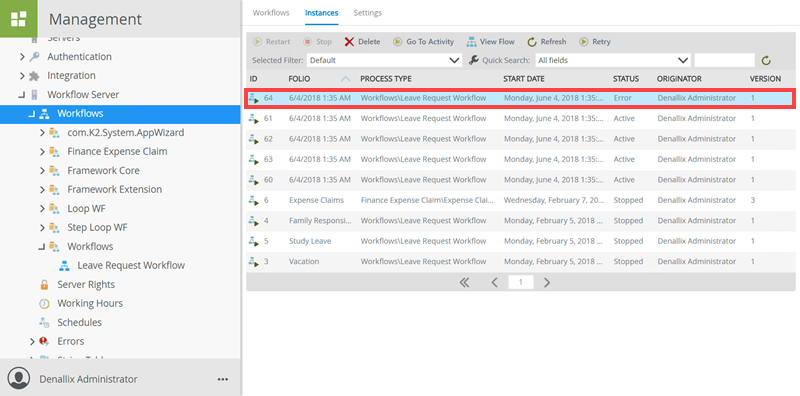Click the refresh icon beside the search box
800x396 pixels.
point(766,61)
